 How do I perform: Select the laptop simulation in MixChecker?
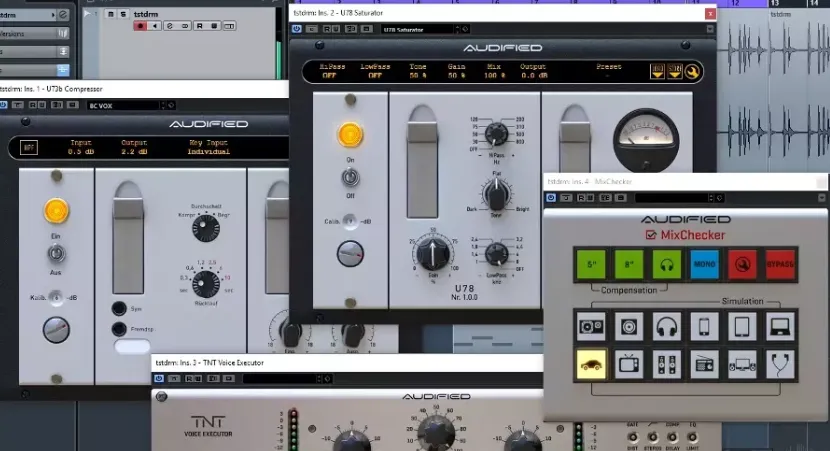tap(780, 327)
